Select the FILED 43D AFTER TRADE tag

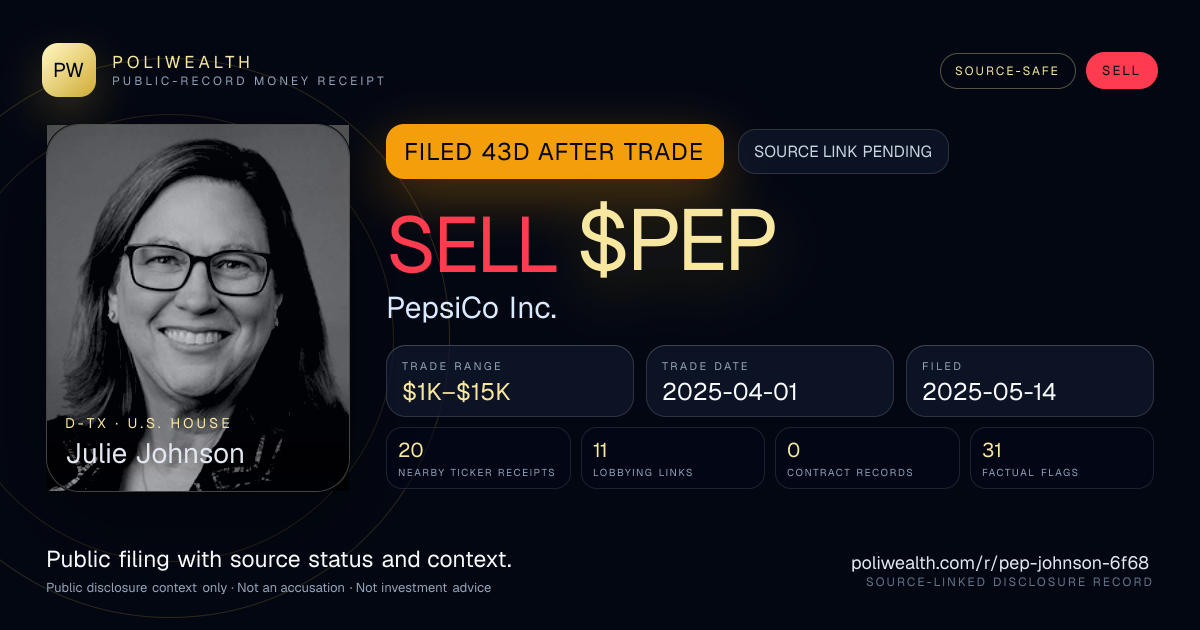[554, 151]
